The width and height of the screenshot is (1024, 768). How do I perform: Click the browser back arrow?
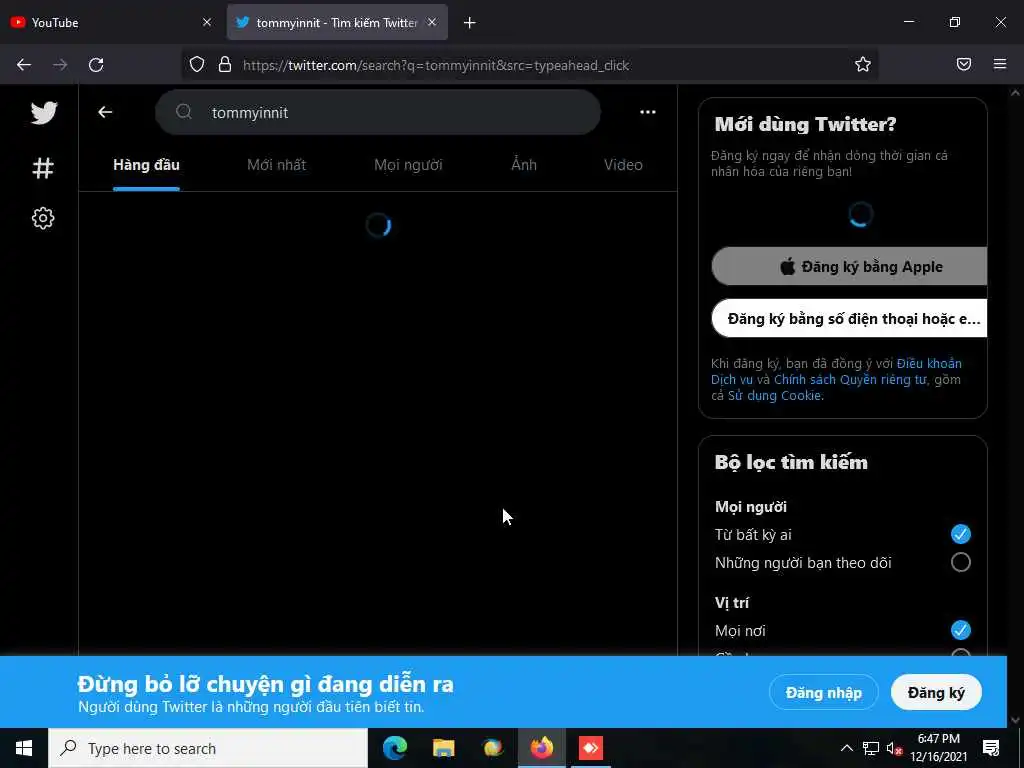(24, 65)
